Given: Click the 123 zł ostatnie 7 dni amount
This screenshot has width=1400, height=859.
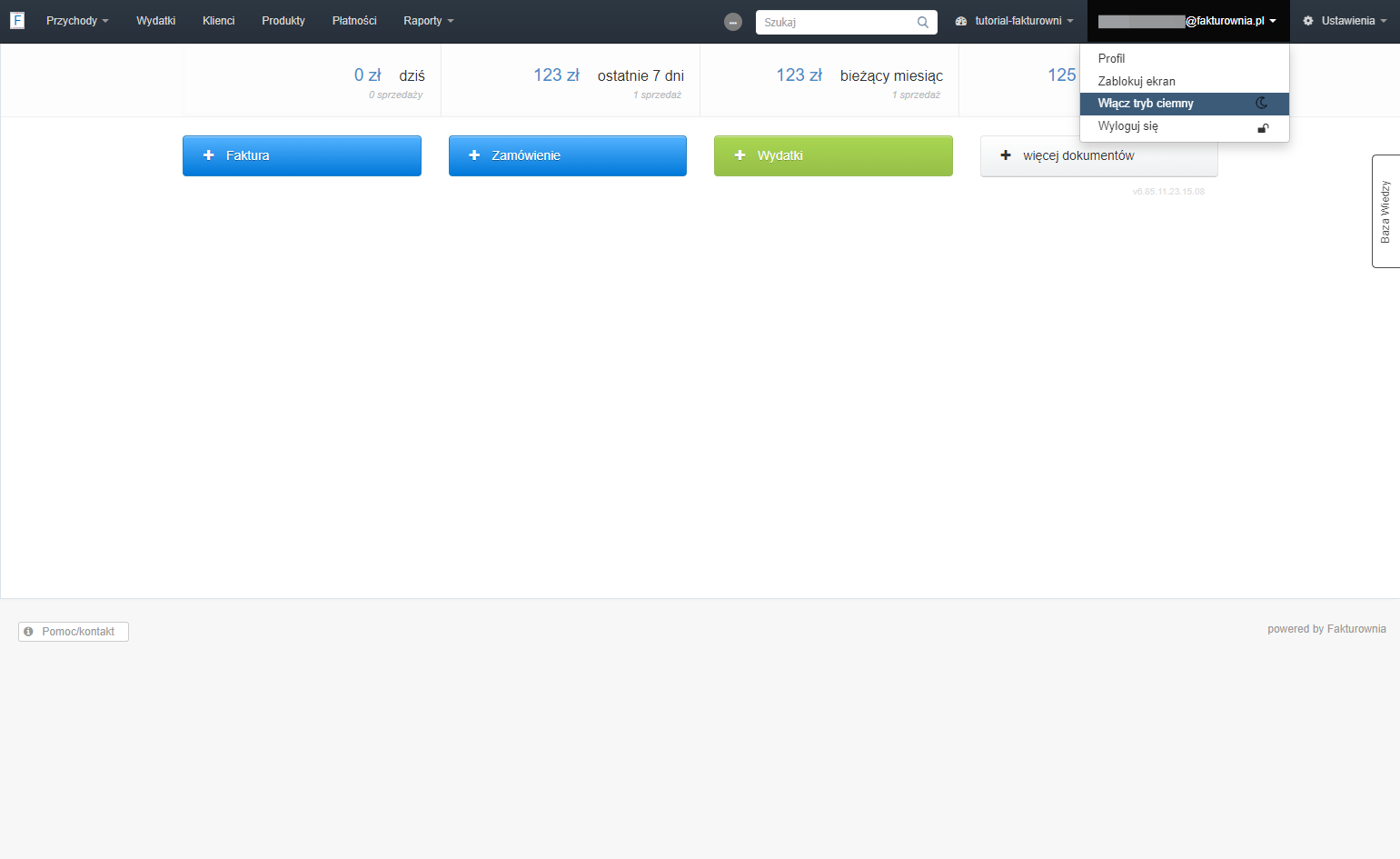Looking at the screenshot, I should [x=556, y=75].
